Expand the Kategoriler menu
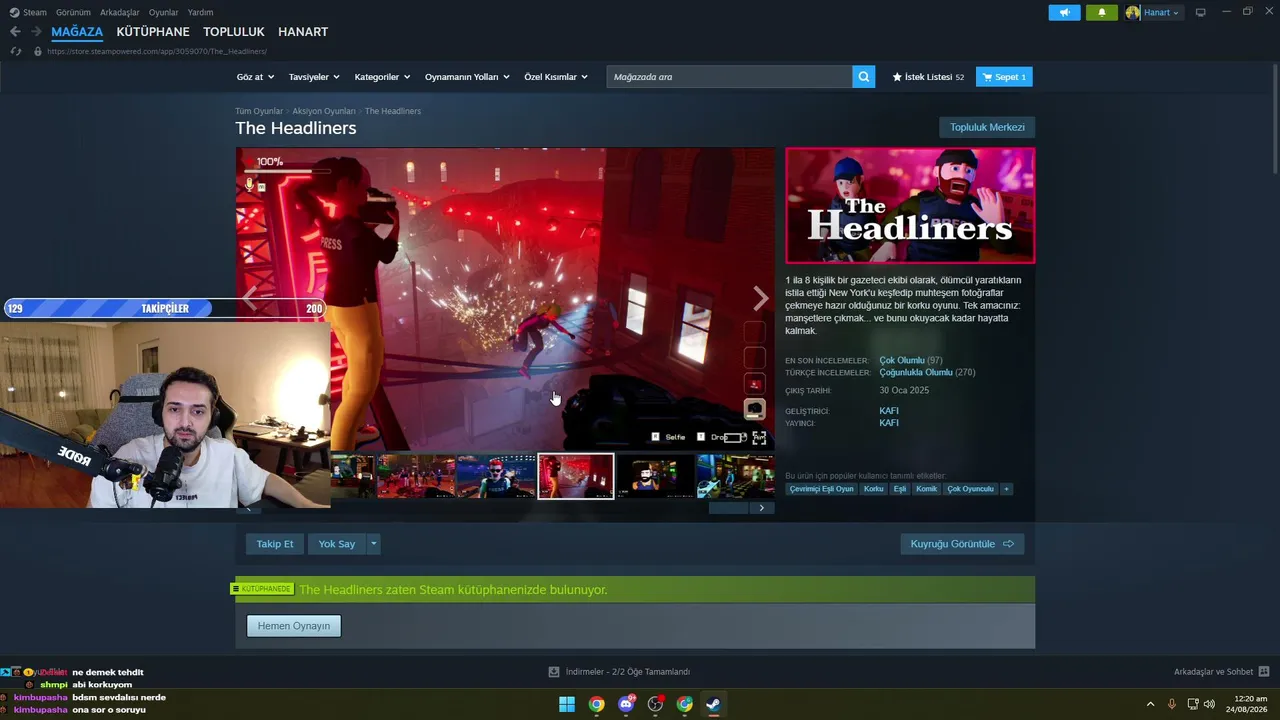1280x720 pixels. point(382,77)
